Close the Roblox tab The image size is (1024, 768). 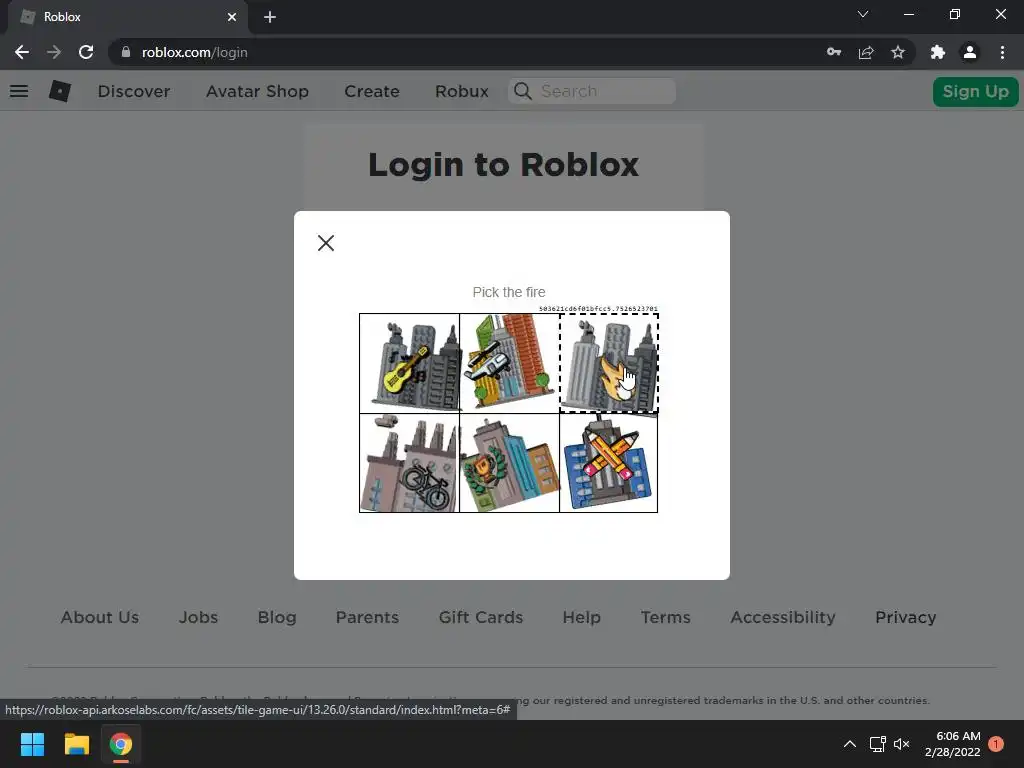[x=232, y=17]
